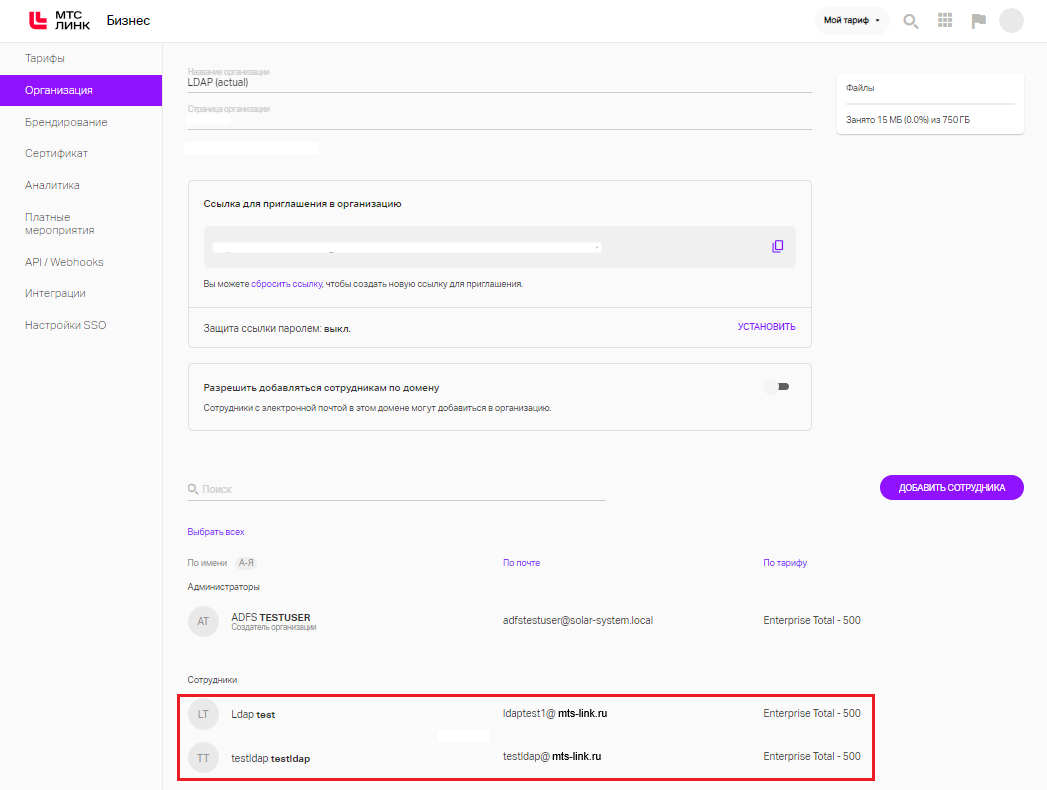The height and width of the screenshot is (790, 1047).
Task: Click Ldap test's Enterprise Total - 500 plan
Action: (812, 713)
